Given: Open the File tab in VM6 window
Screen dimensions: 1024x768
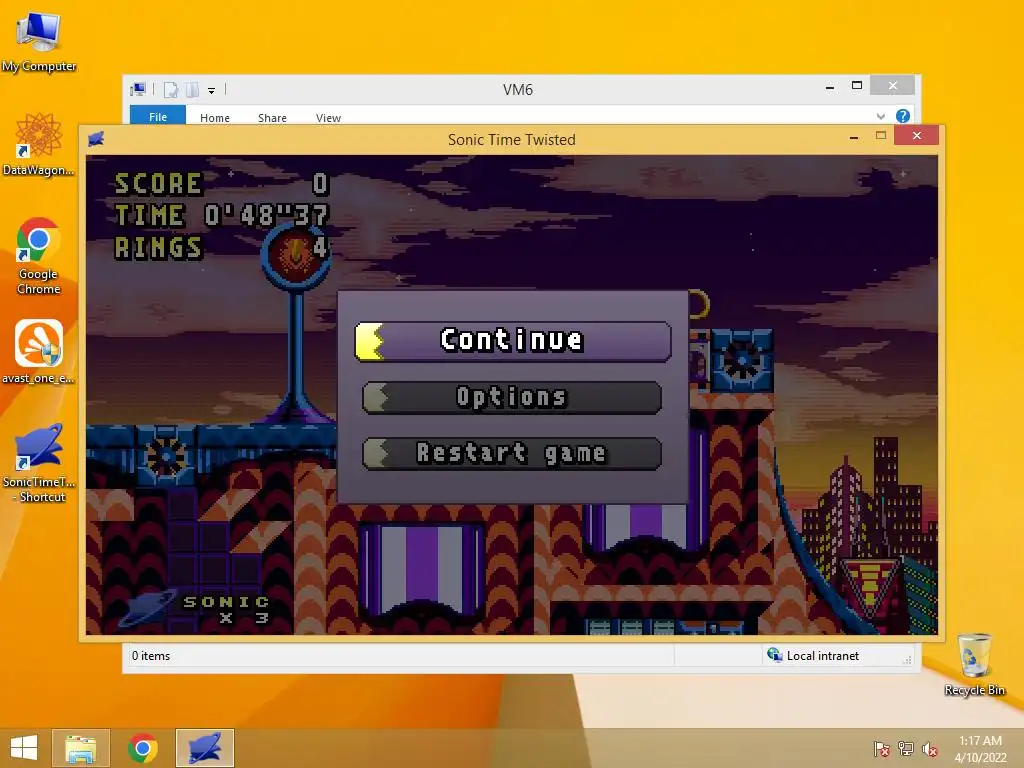Looking at the screenshot, I should coord(157,117).
